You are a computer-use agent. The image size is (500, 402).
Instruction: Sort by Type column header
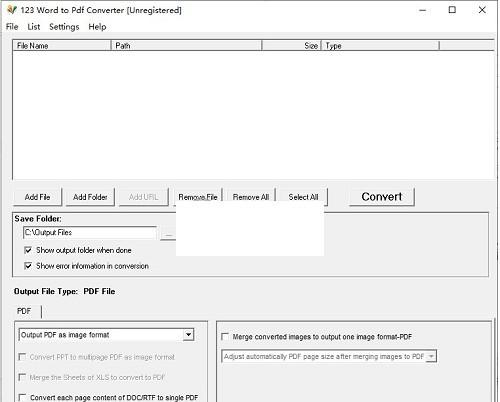point(380,46)
